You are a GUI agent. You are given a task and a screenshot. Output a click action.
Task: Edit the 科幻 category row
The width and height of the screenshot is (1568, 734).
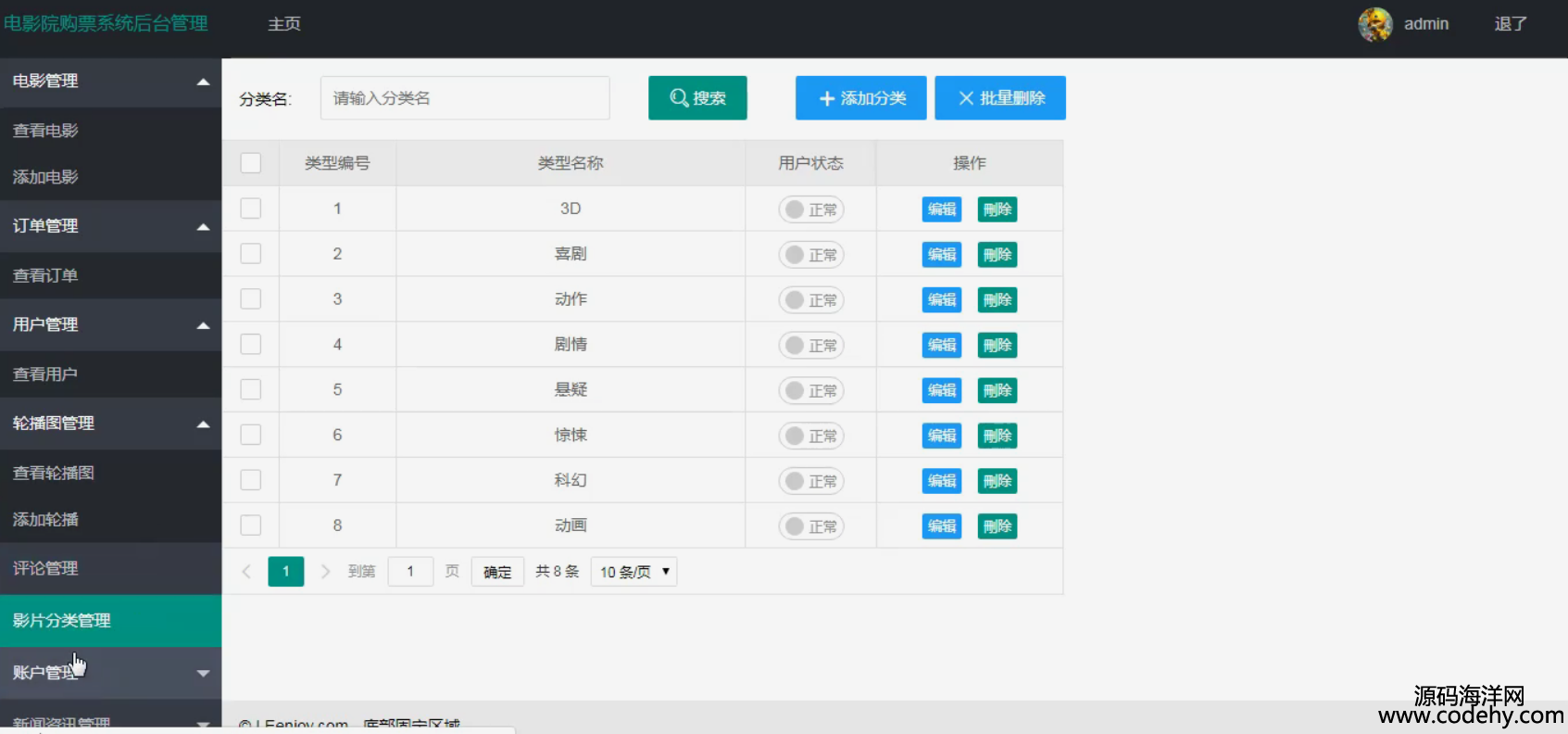pos(942,481)
